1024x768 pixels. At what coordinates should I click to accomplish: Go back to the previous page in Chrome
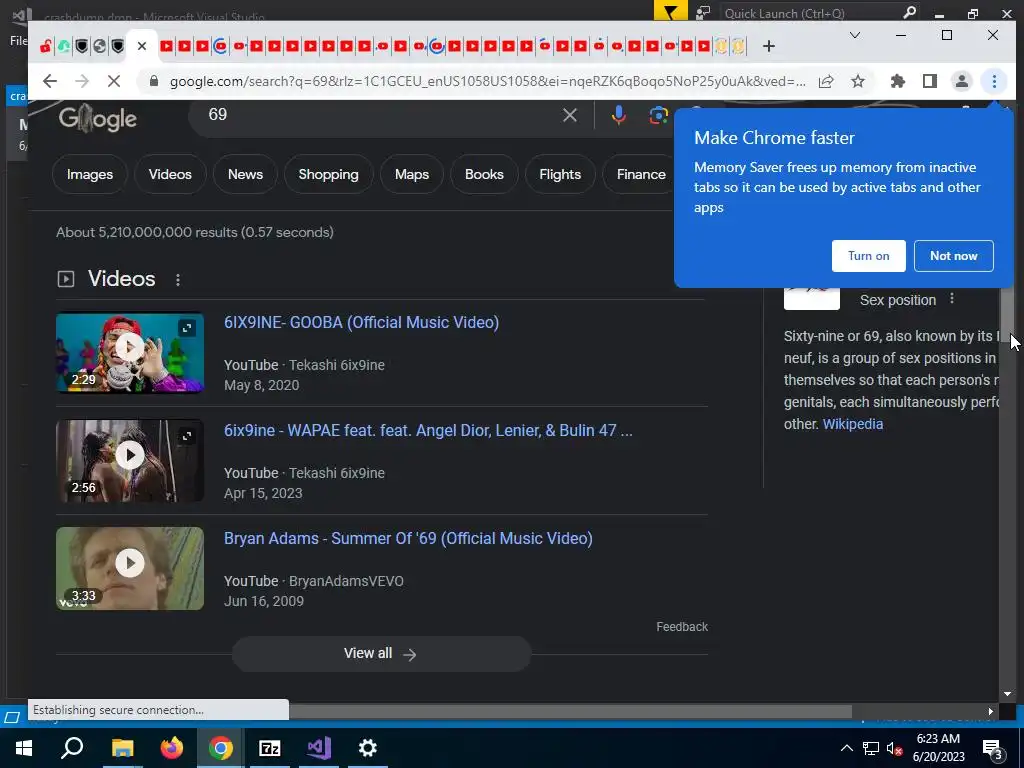pyautogui.click(x=50, y=81)
